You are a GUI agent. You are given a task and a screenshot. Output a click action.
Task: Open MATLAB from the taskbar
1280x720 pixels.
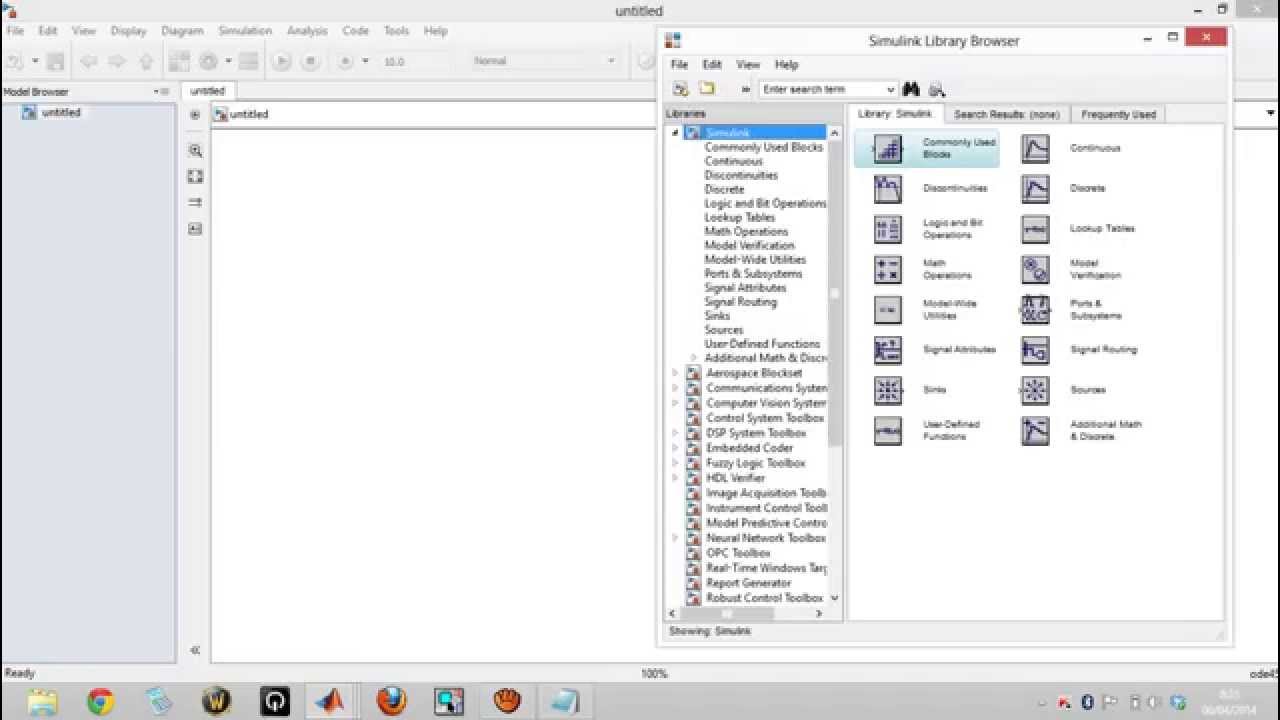point(330,701)
